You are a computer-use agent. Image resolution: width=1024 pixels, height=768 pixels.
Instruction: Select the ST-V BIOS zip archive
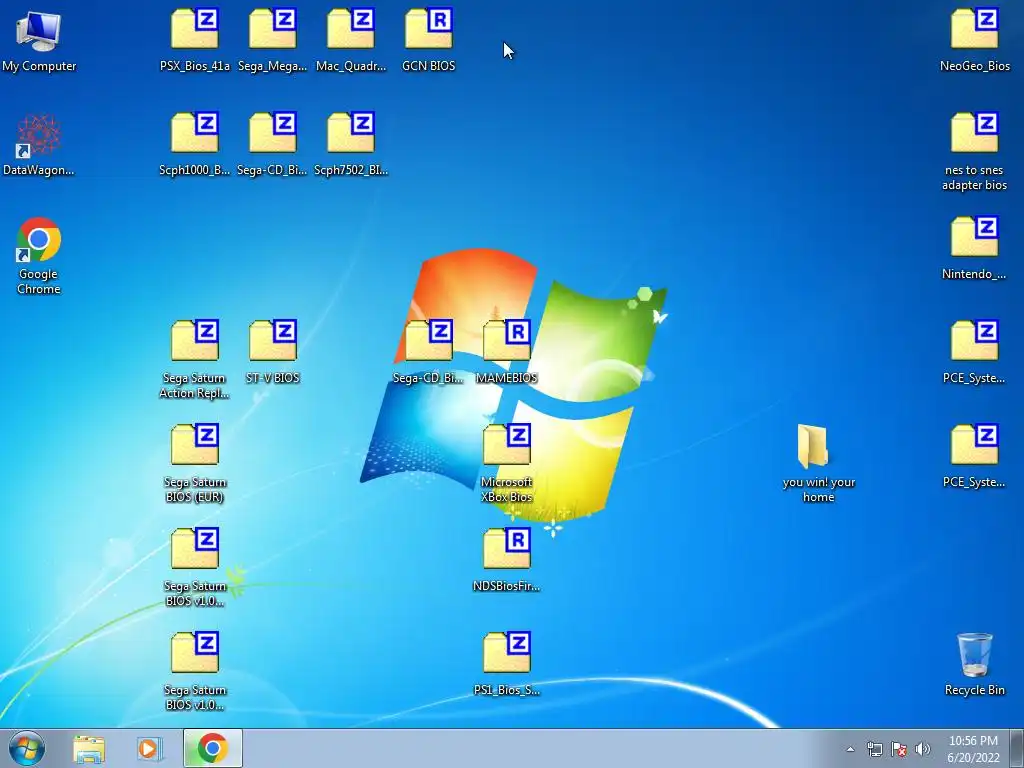tap(272, 353)
